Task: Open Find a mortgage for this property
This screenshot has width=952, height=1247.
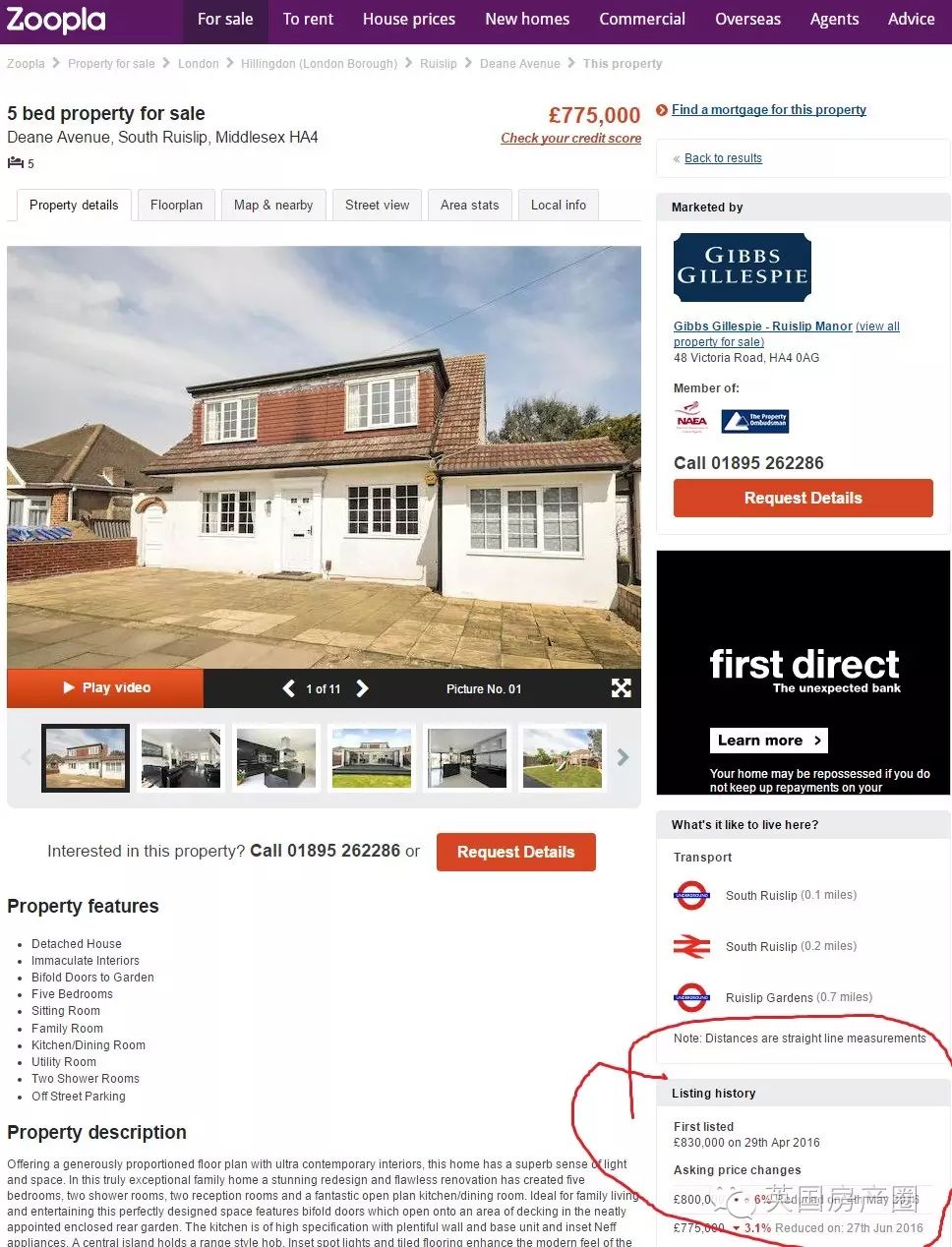Action: point(769,110)
